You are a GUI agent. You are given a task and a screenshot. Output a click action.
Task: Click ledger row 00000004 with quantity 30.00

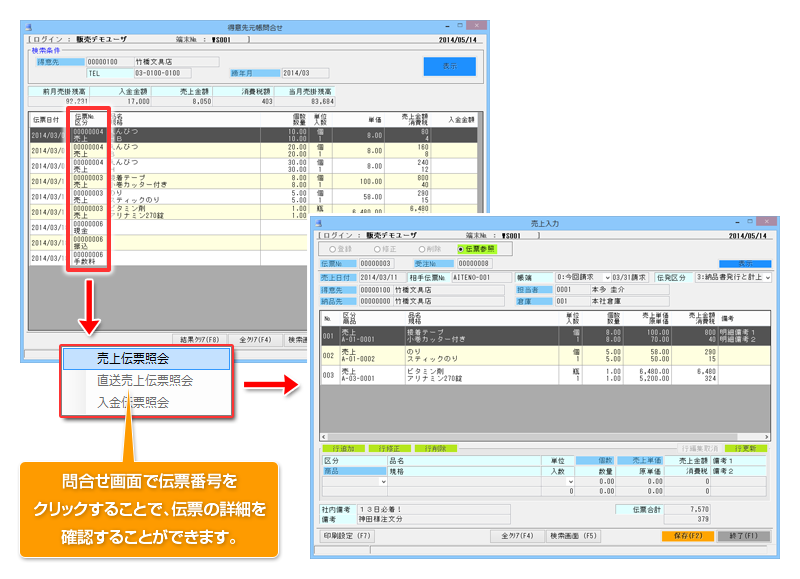pyautogui.click(x=254, y=166)
